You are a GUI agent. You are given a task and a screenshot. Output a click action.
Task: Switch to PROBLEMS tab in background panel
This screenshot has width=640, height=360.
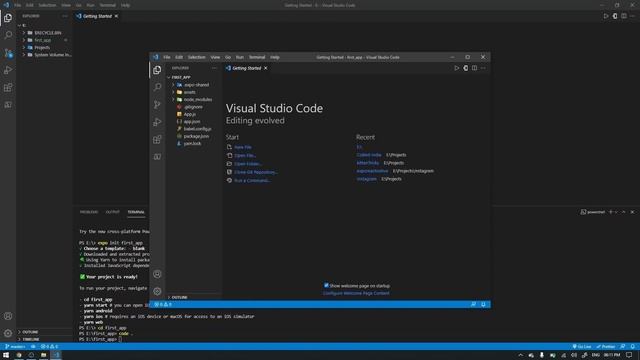click(x=89, y=212)
